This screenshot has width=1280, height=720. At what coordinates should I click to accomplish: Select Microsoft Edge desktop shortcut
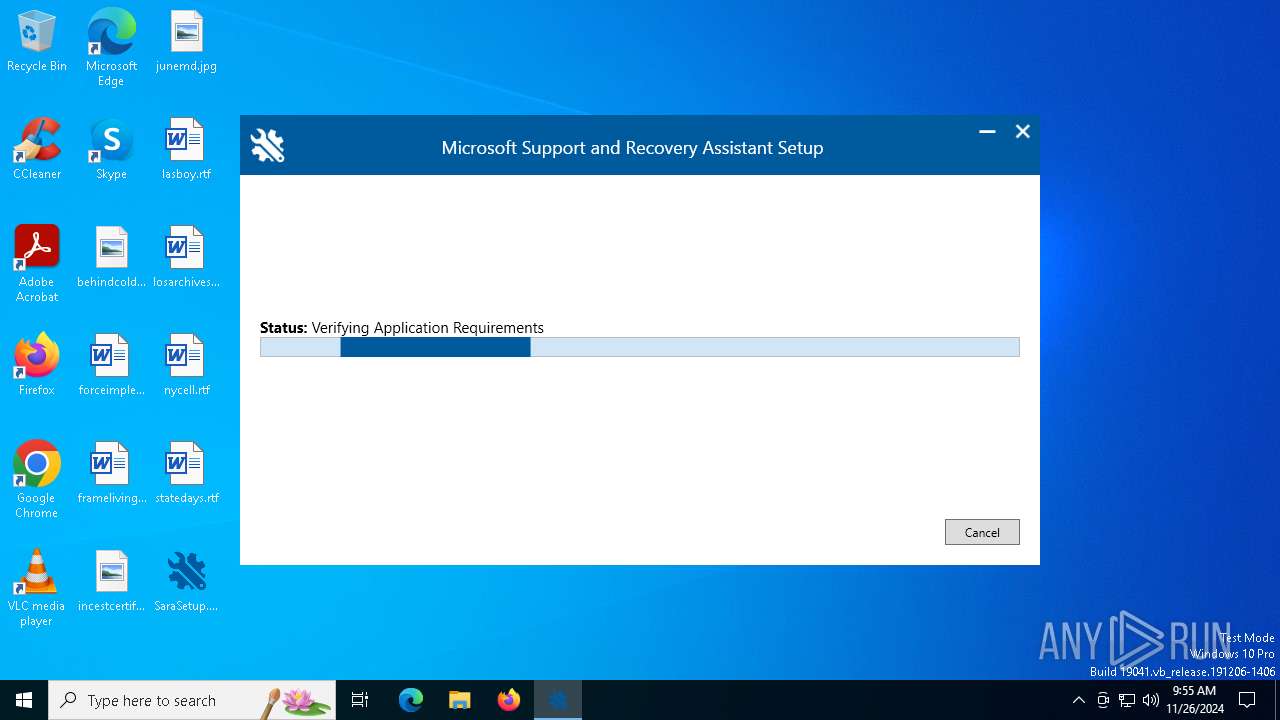pyautogui.click(x=111, y=48)
